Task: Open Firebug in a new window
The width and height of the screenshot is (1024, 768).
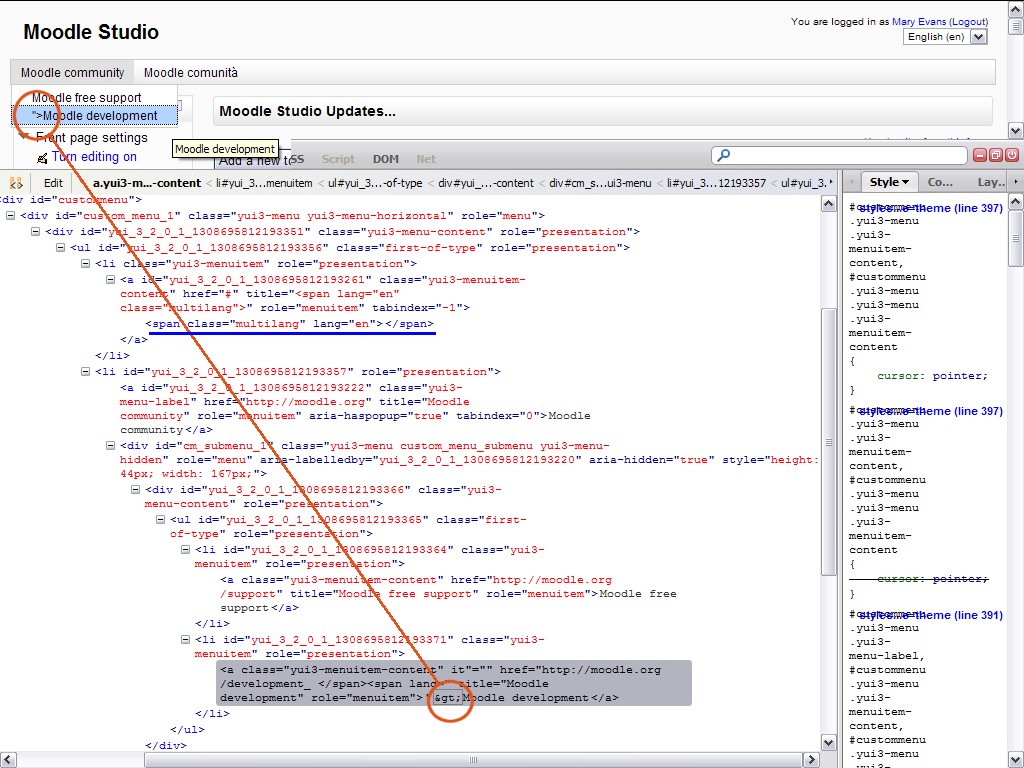Action: click(x=995, y=155)
